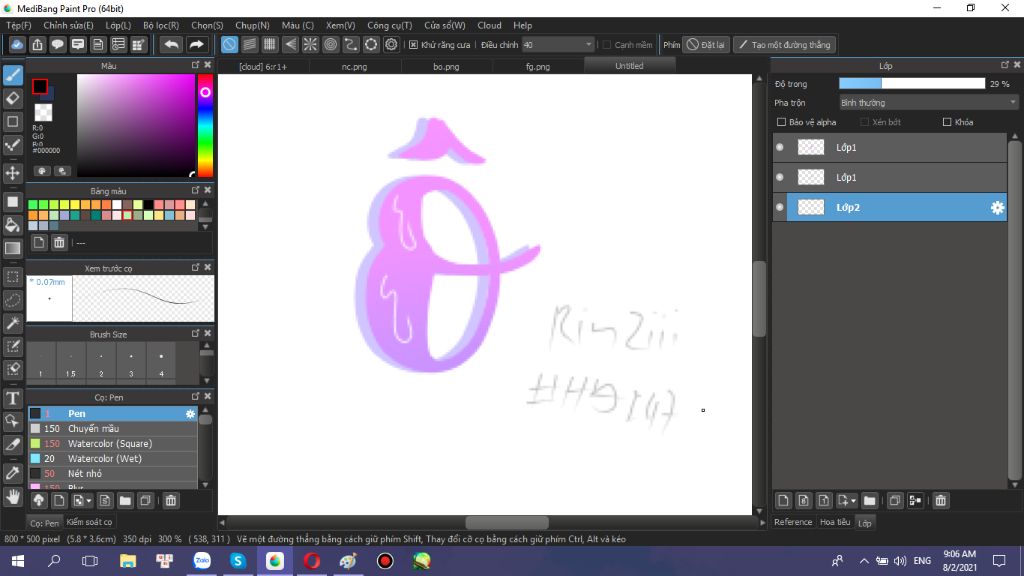Switch to Kiểm soát cọ tab
The height and width of the screenshot is (576, 1024).
[x=89, y=522]
